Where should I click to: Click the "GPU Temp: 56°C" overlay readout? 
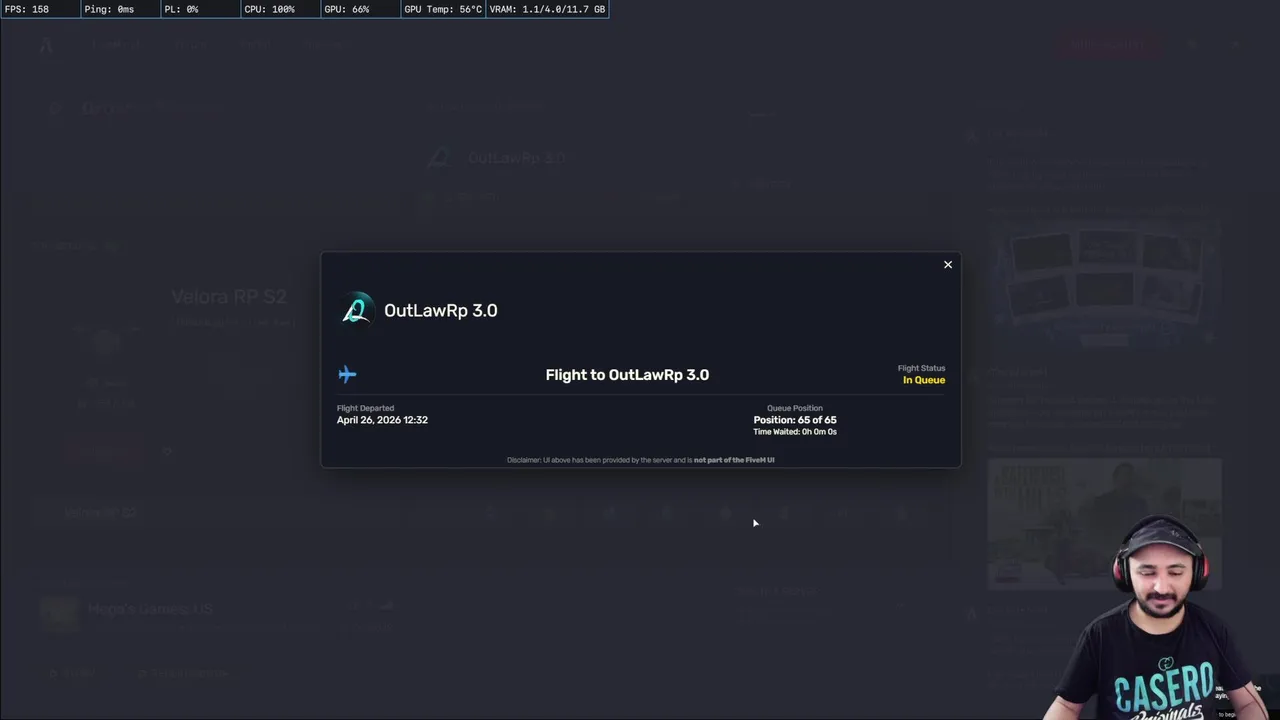[x=443, y=9]
